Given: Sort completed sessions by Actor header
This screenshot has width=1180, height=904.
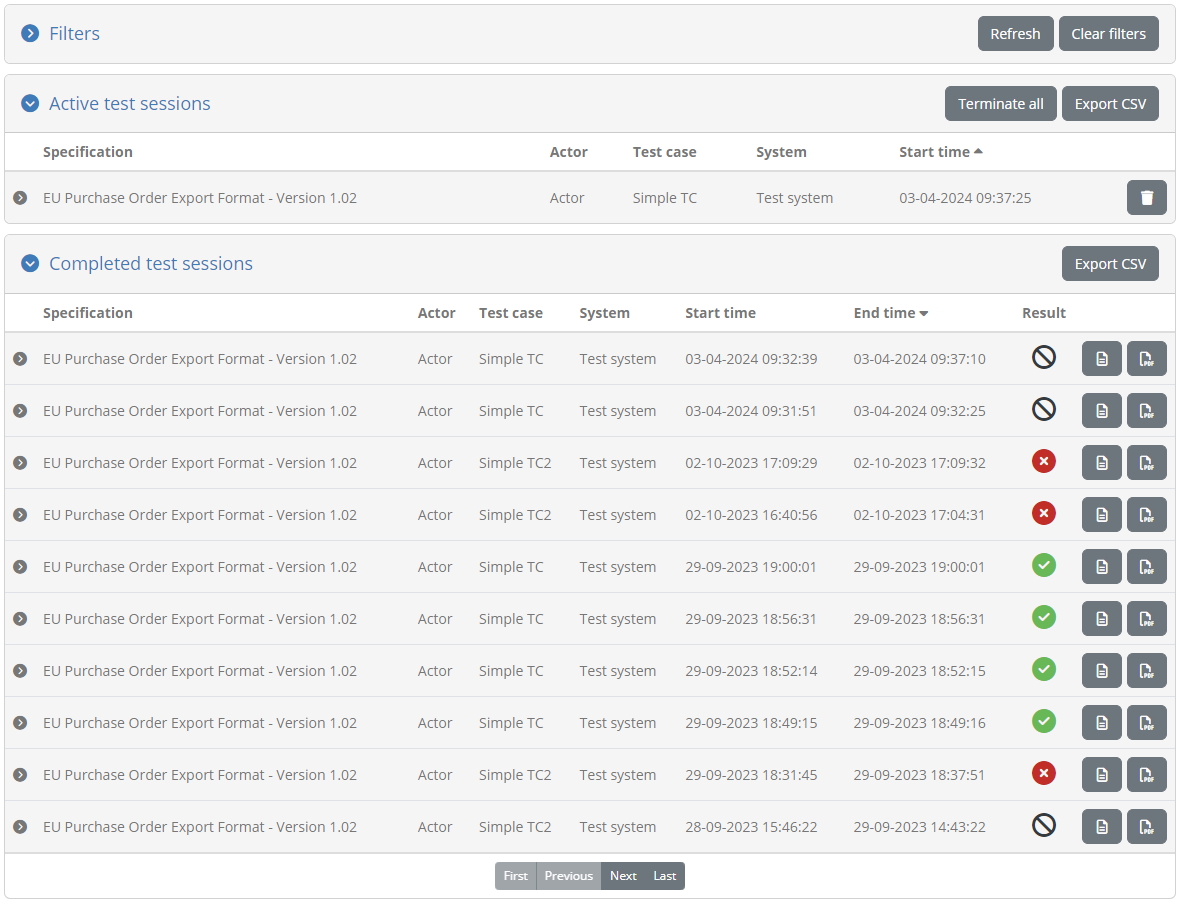Looking at the screenshot, I should [436, 313].
